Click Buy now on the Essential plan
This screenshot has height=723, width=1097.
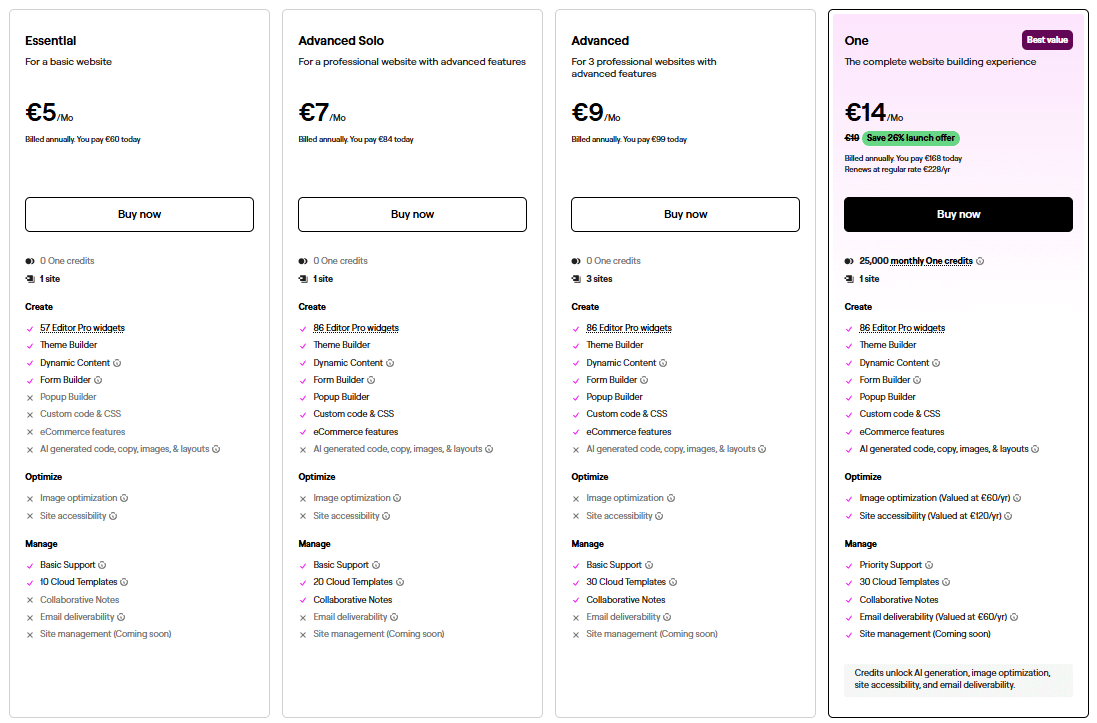point(139,214)
